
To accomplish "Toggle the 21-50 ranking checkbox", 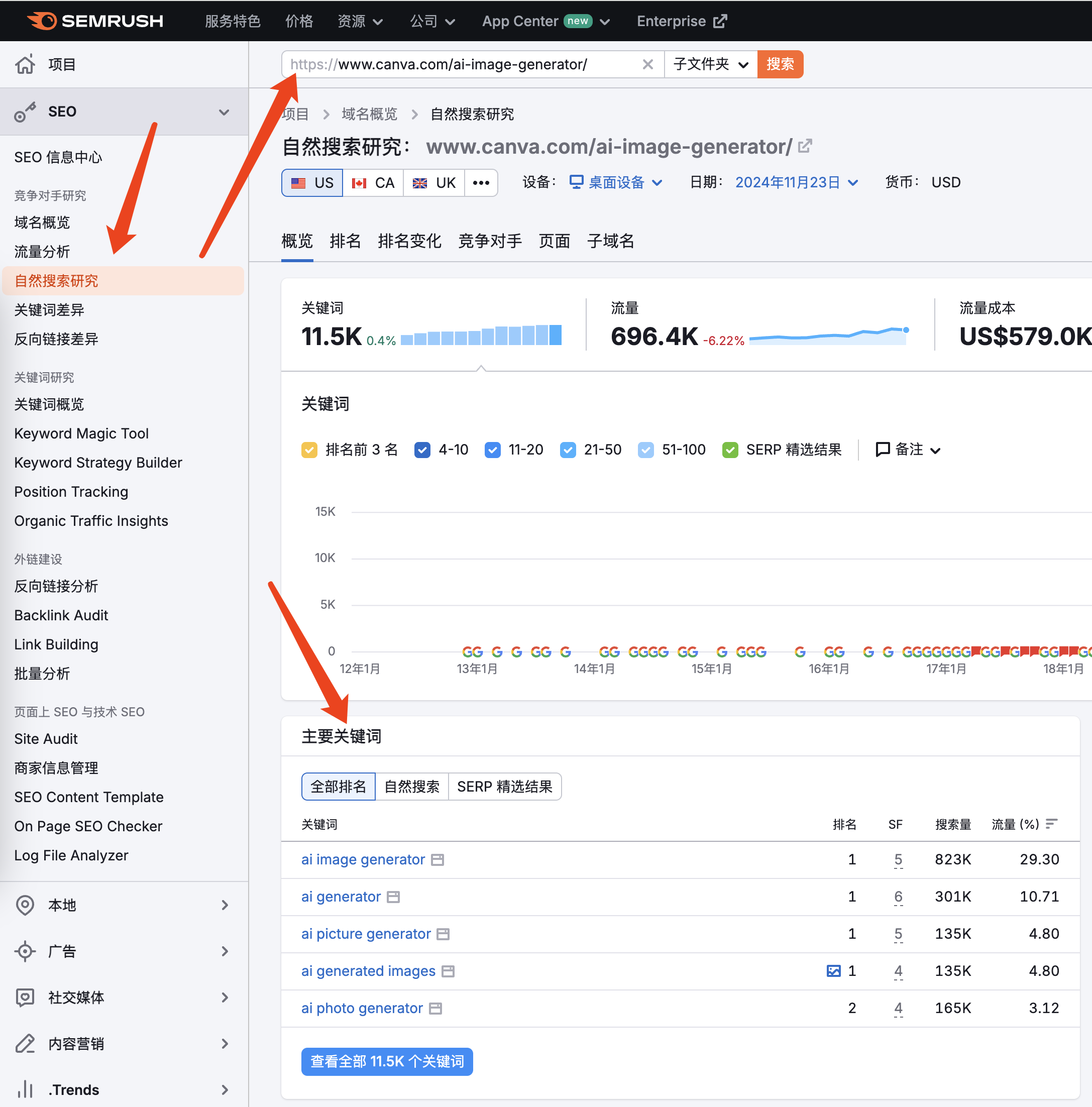I will tap(568, 450).
